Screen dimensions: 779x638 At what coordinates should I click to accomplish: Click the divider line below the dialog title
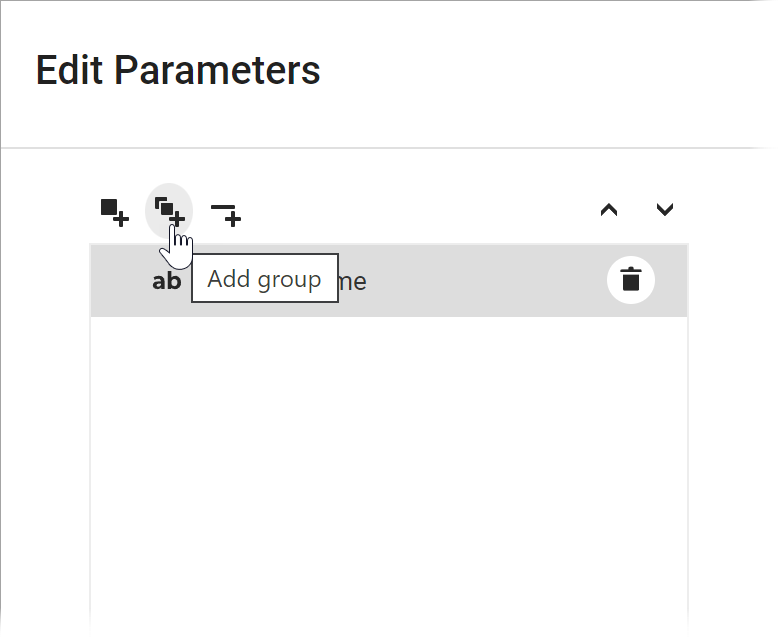click(388, 148)
